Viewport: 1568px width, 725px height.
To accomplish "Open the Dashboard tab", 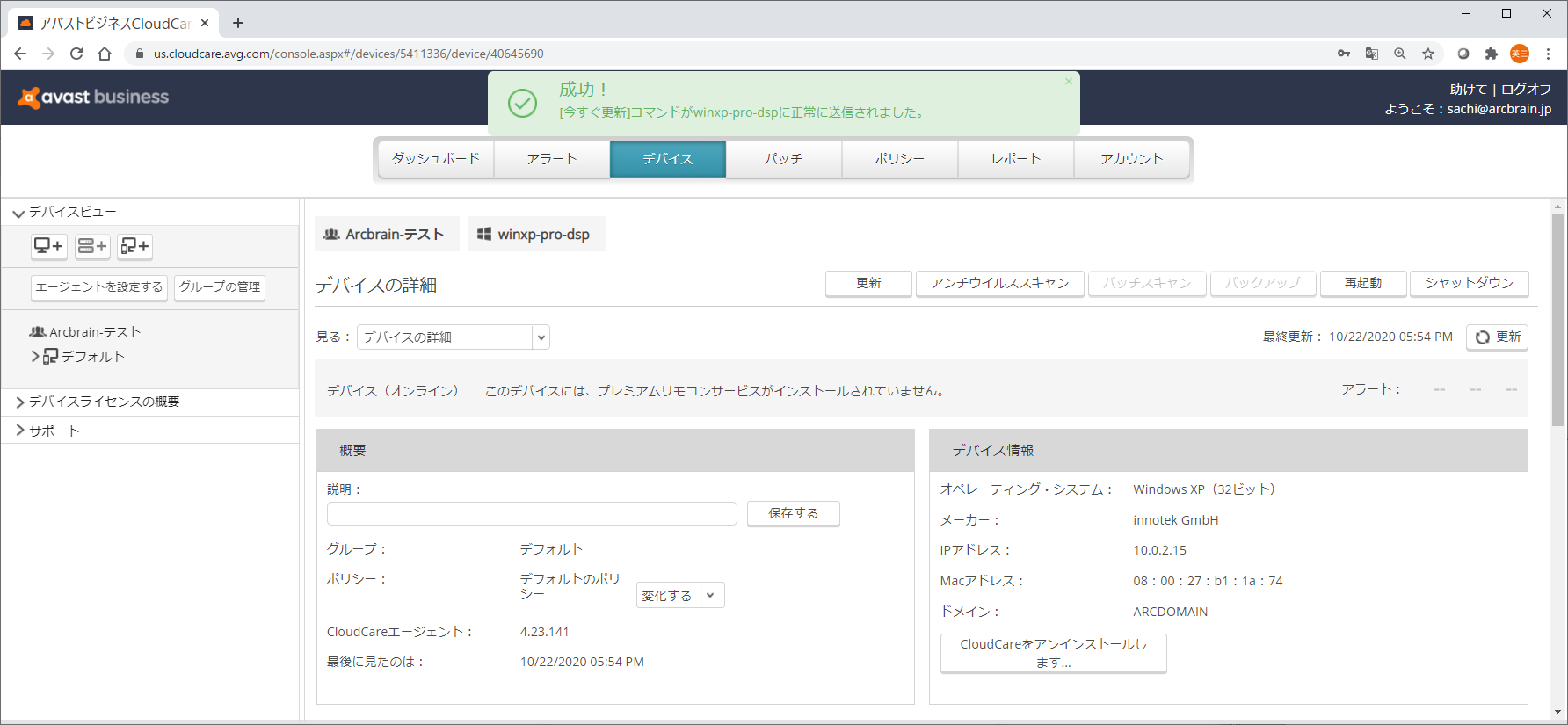I will click(x=436, y=159).
